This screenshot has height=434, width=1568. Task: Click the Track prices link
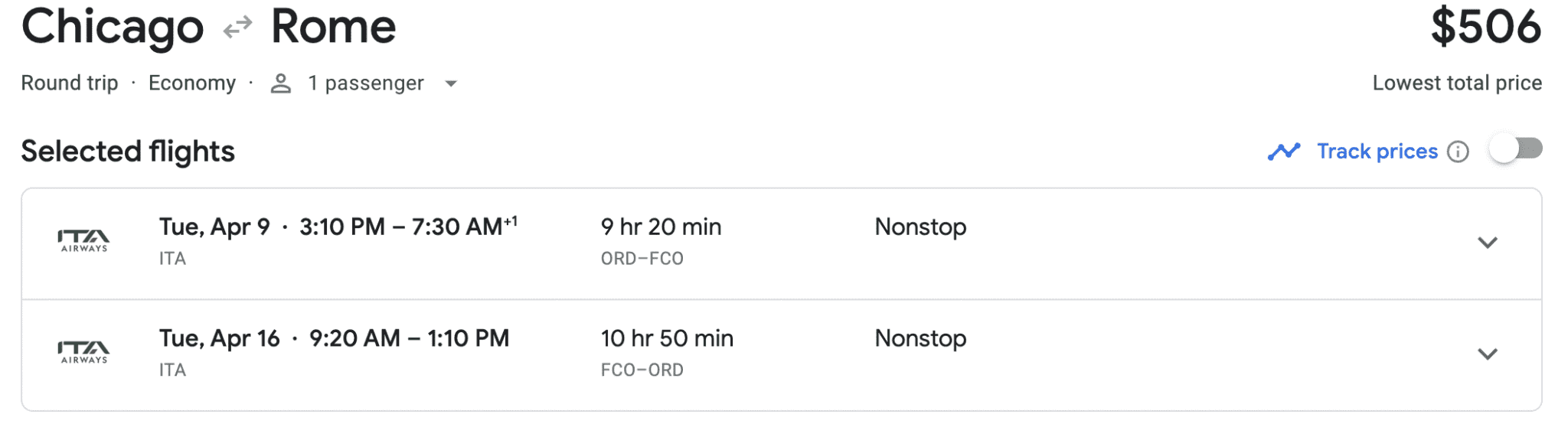click(1377, 152)
